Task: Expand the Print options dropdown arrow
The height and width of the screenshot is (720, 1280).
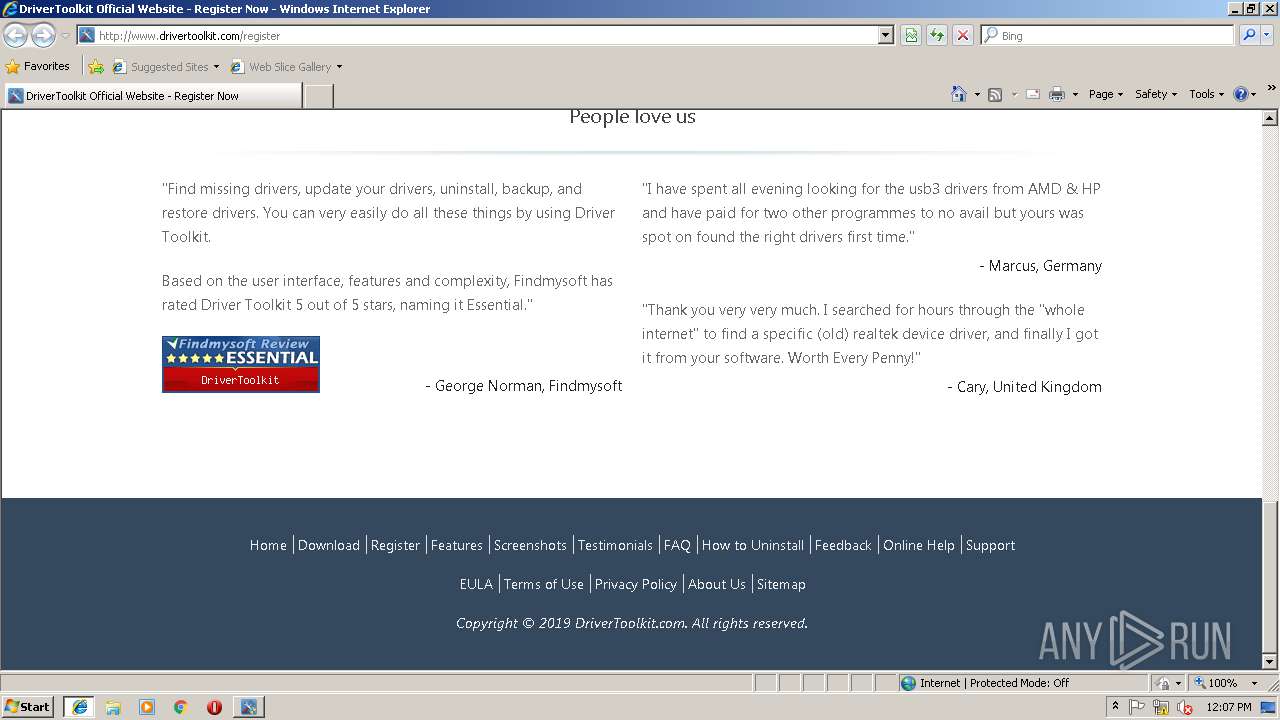Action: (x=1075, y=95)
